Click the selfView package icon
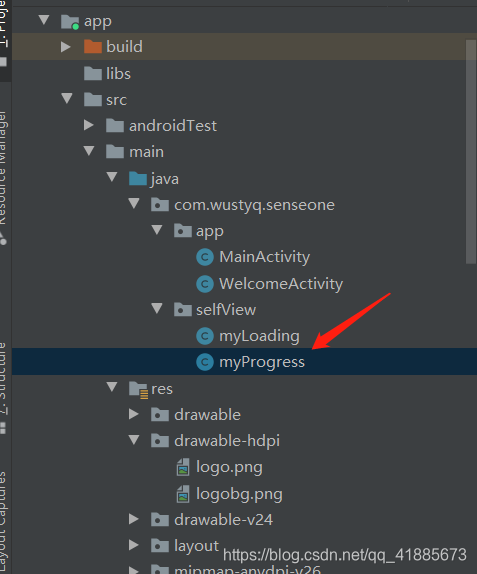The image size is (477, 574). click(x=183, y=309)
